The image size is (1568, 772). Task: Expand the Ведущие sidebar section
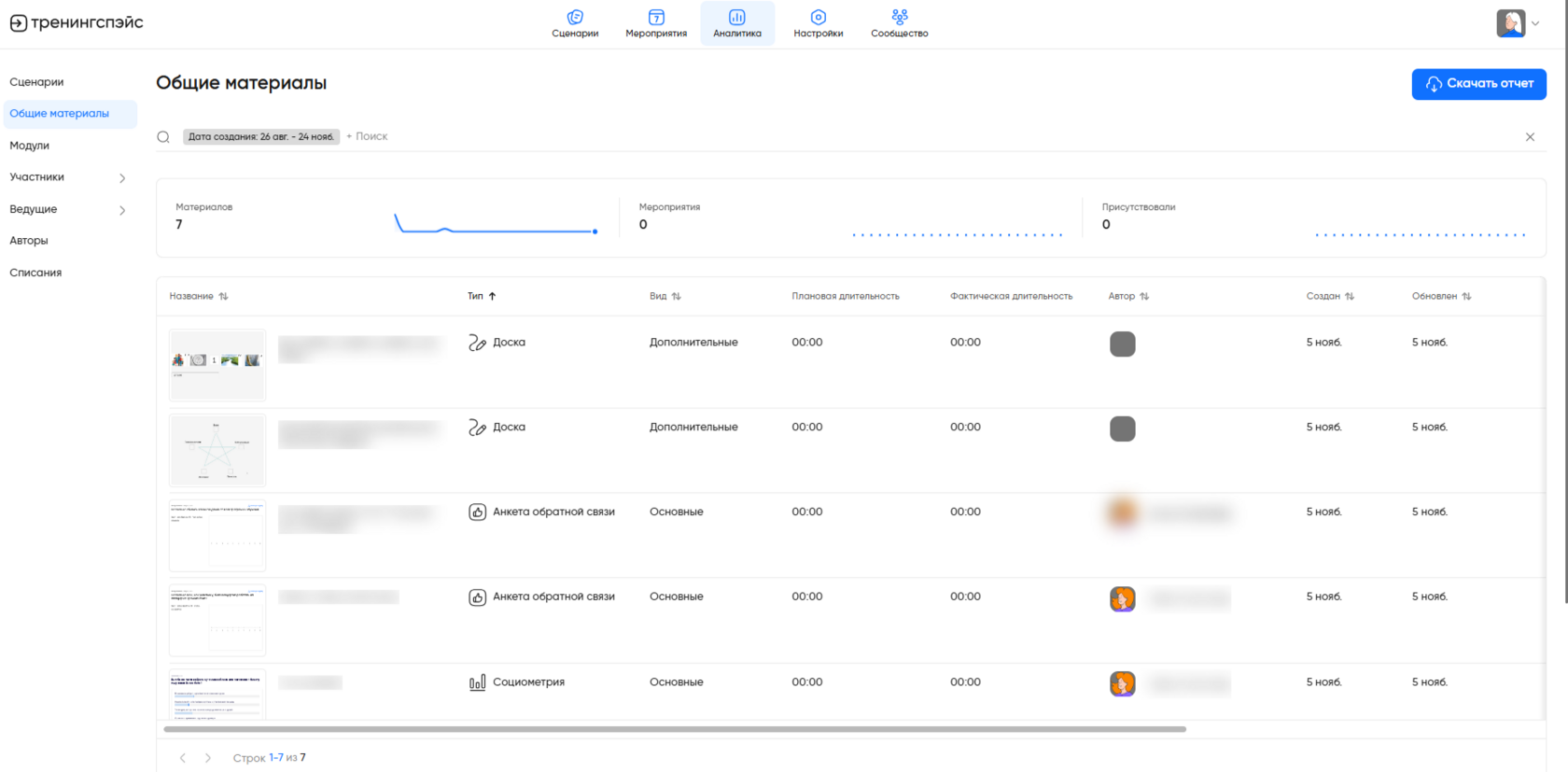pos(122,210)
